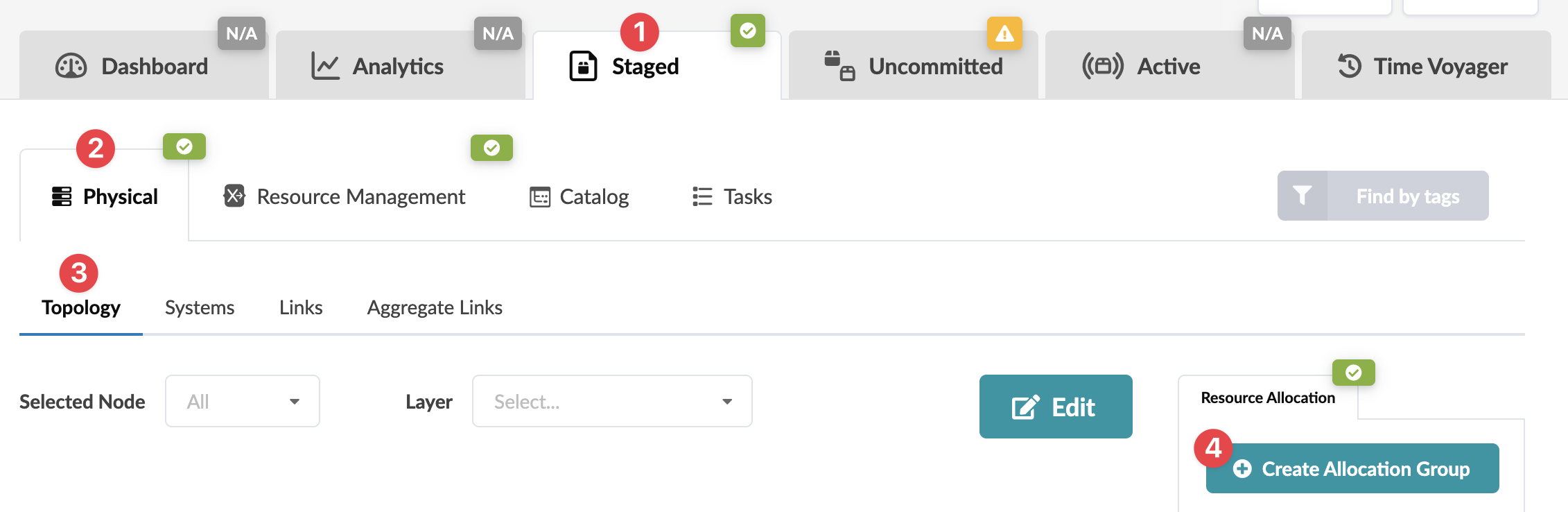The image size is (1568, 512).
Task: Expand the Layer select dropdown
Action: pyautogui.click(x=612, y=401)
